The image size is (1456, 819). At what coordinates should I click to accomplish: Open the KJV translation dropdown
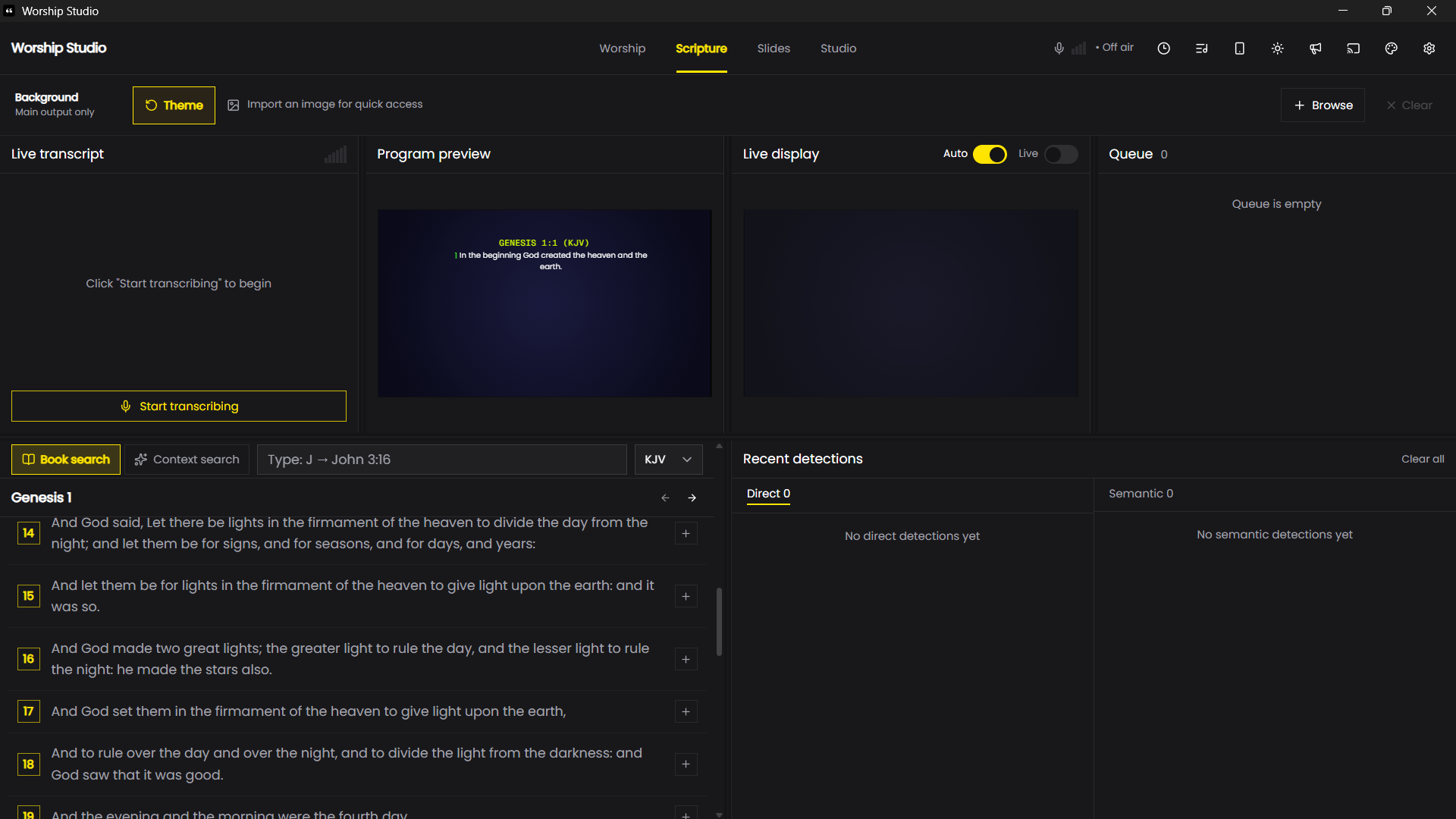tap(668, 460)
